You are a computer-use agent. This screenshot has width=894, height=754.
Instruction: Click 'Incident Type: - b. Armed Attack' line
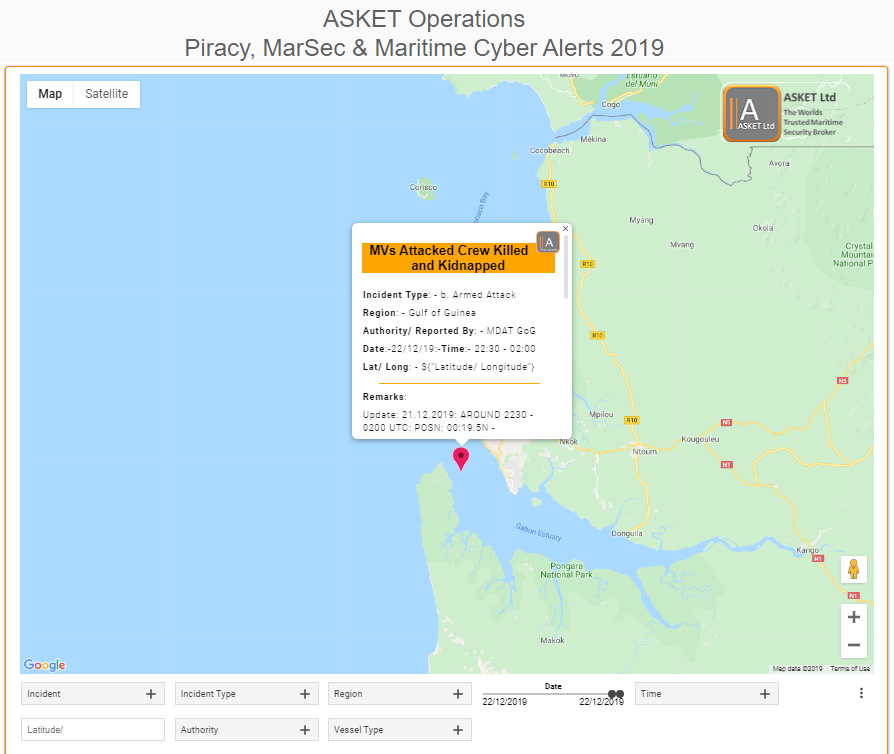439,295
